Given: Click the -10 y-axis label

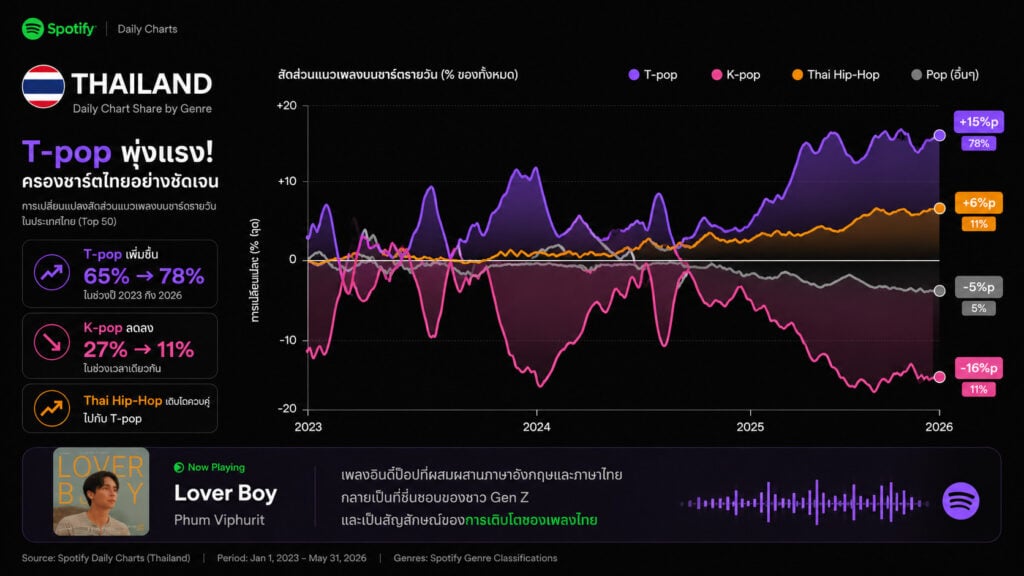Looking at the screenshot, I should coord(288,340).
